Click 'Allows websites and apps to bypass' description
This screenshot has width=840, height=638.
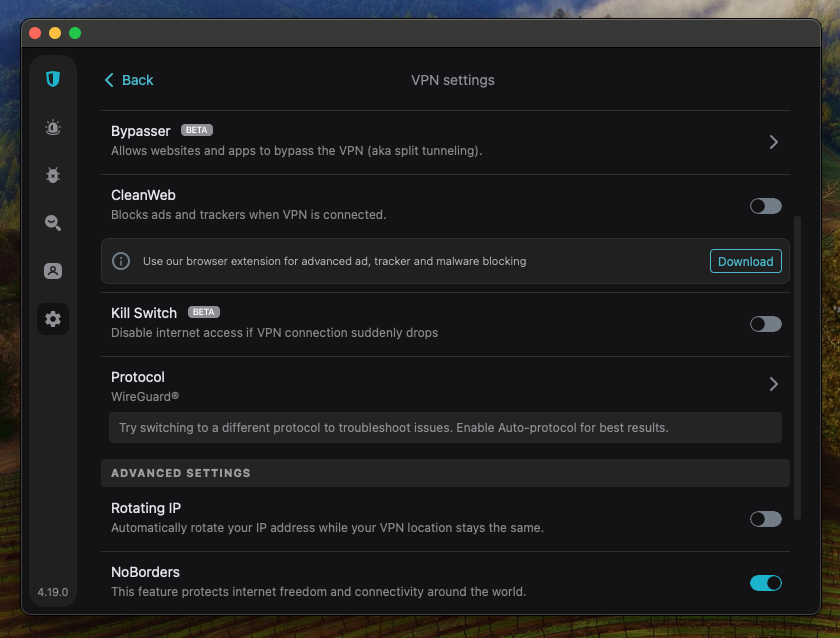pyautogui.click(x=296, y=151)
